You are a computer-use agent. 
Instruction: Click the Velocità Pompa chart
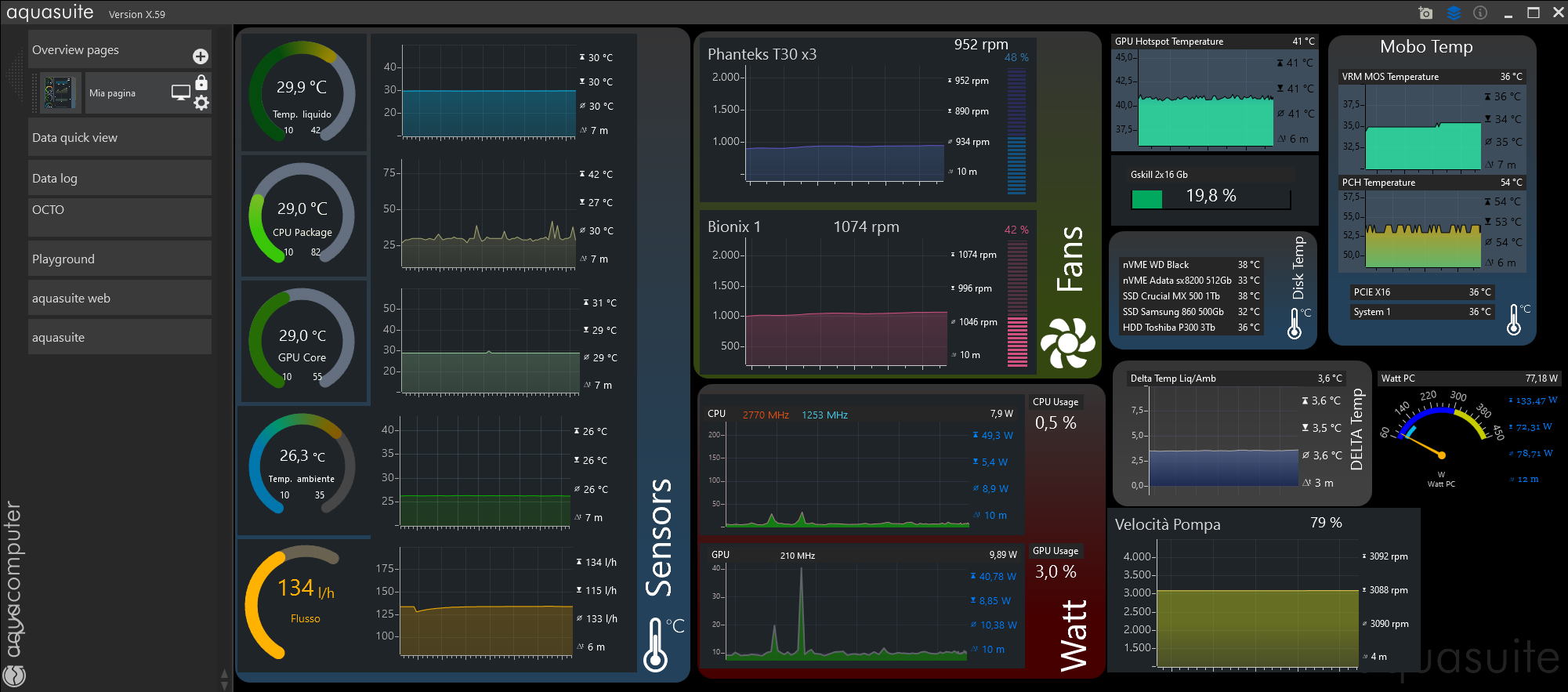[x=1257, y=603]
